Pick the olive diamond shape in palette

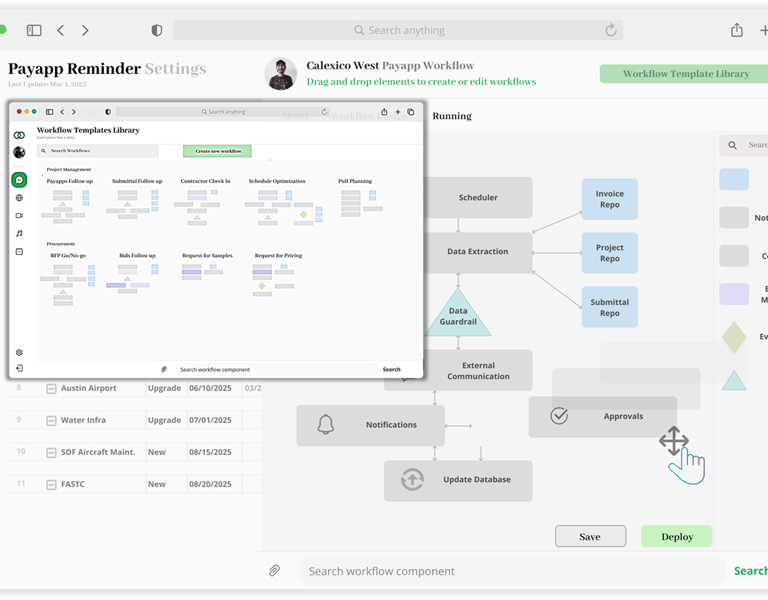point(734,337)
